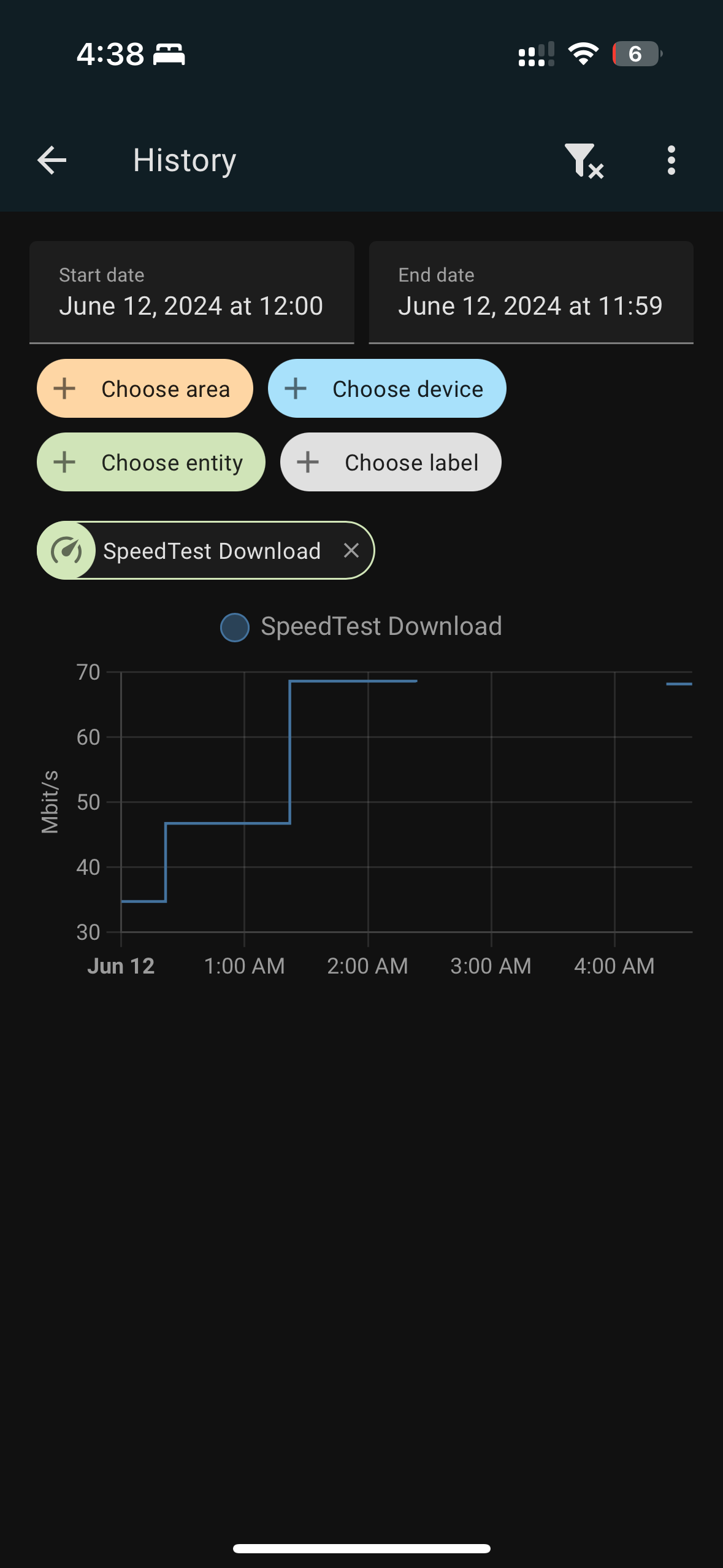Screen dimensions: 723x1568
Task: Tap the plus icon on Choose entity
Action: 64,462
